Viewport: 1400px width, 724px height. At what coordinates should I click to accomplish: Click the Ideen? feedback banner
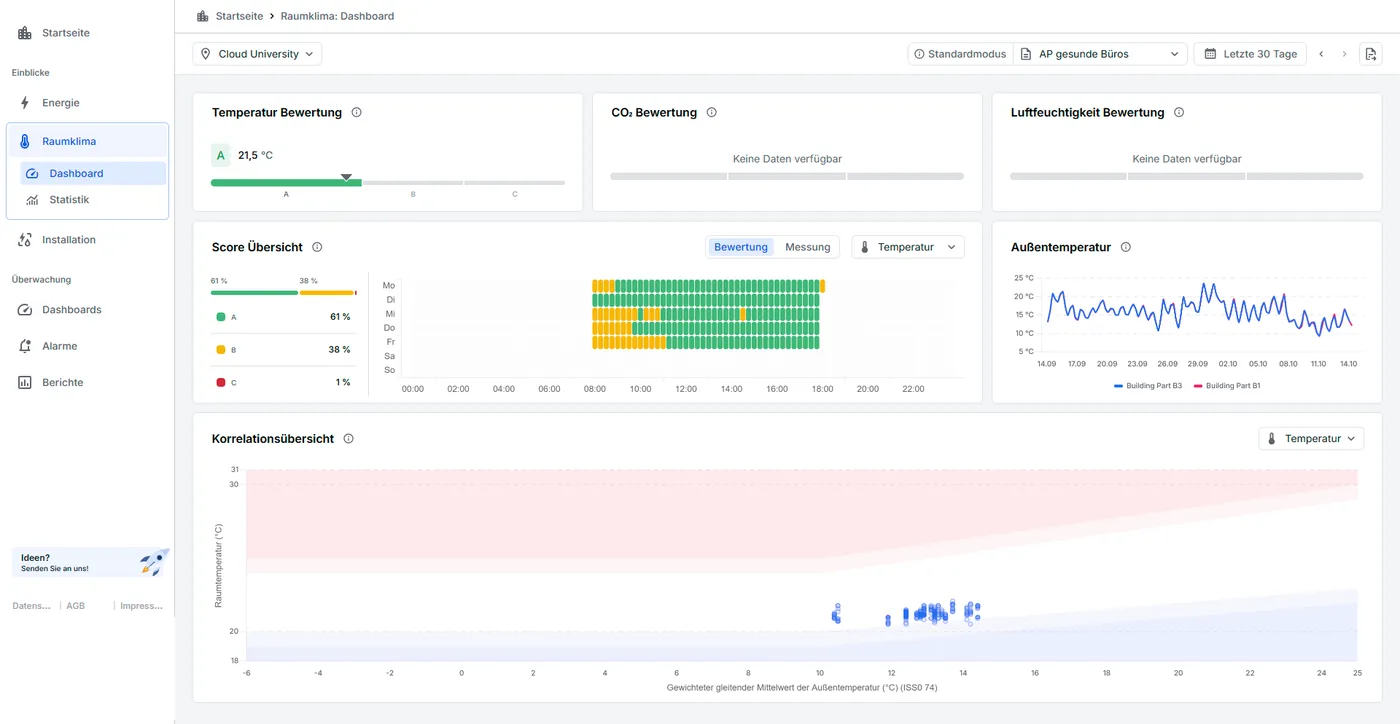[x=90, y=563]
